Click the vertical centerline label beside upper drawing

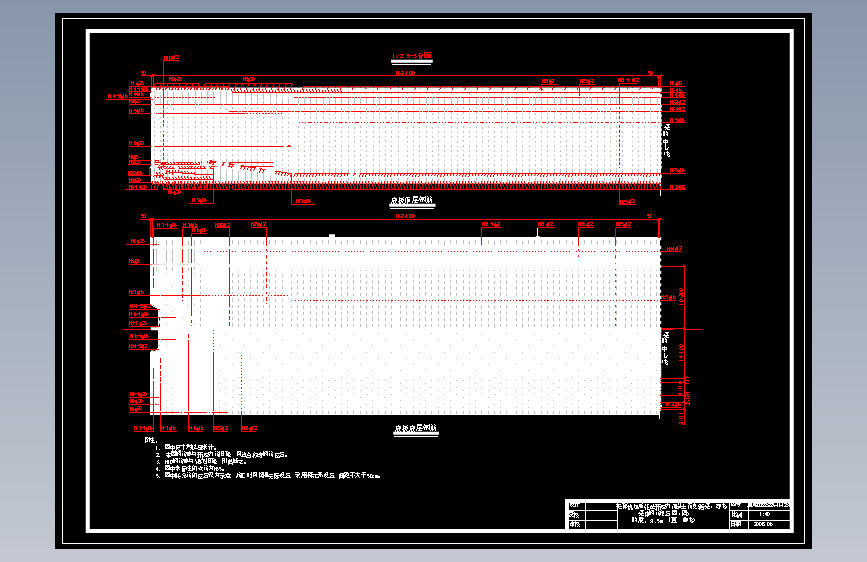tap(666, 140)
